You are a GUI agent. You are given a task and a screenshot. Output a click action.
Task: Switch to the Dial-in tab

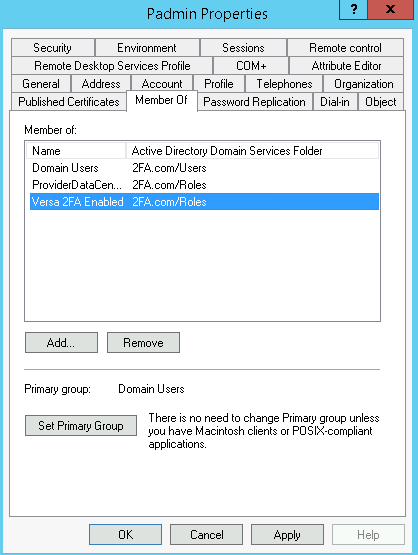click(335, 102)
